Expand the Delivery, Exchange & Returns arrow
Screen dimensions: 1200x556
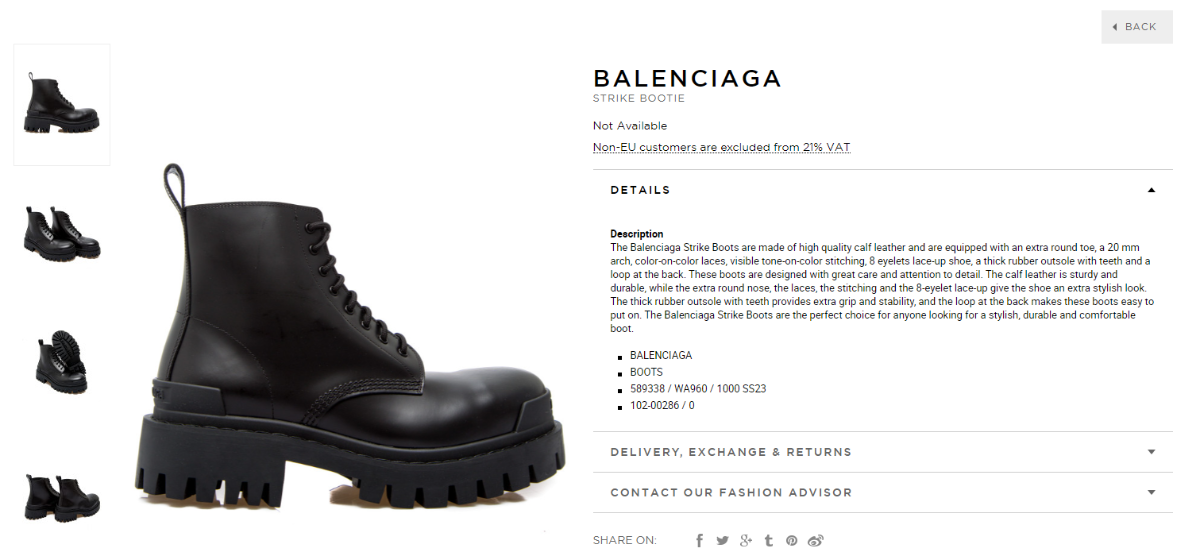coord(1152,452)
